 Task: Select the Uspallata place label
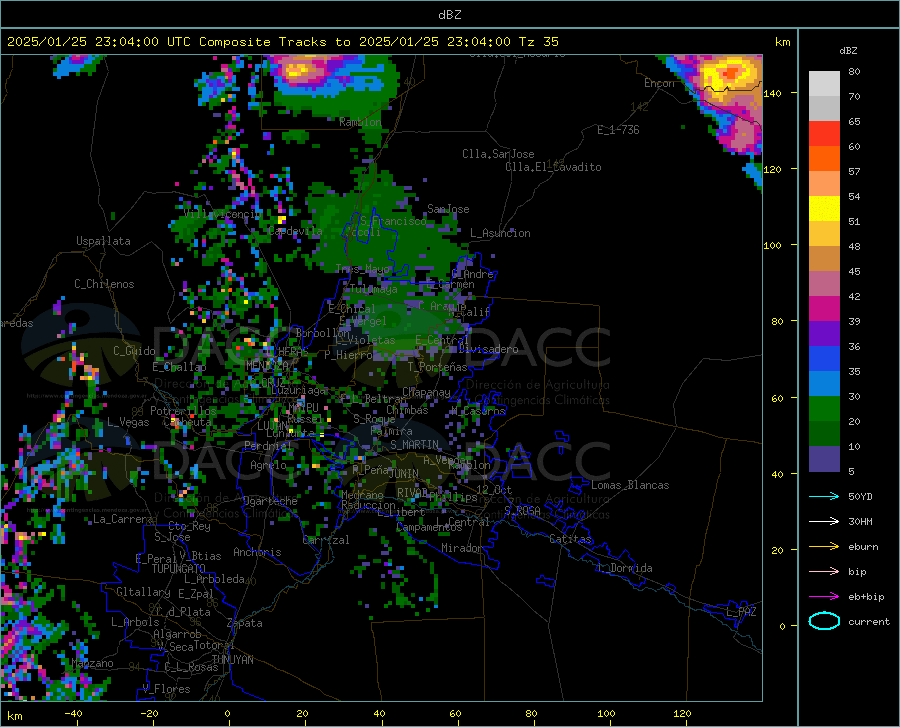(x=103, y=242)
